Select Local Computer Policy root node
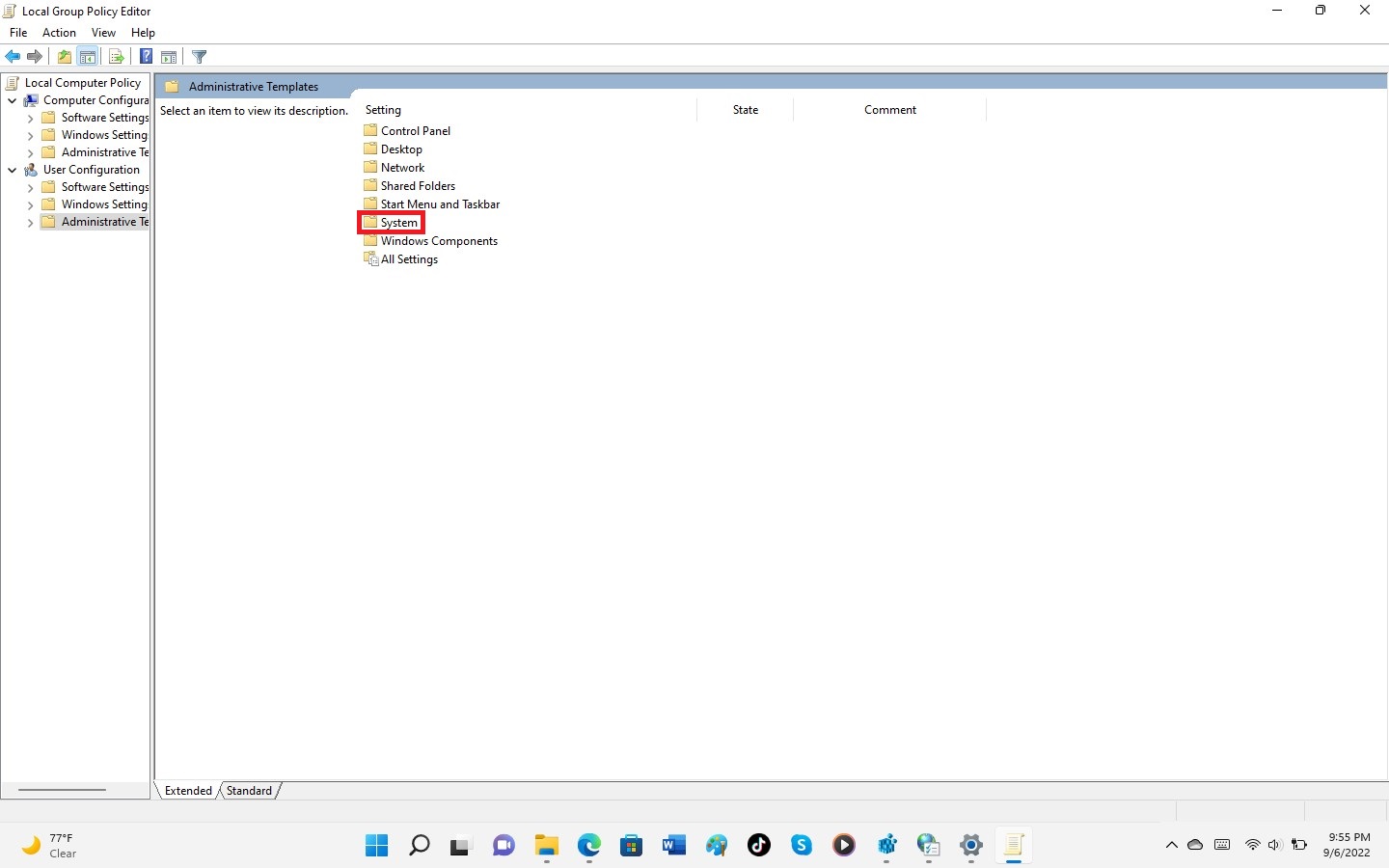The width and height of the screenshot is (1389, 868). coord(82,83)
